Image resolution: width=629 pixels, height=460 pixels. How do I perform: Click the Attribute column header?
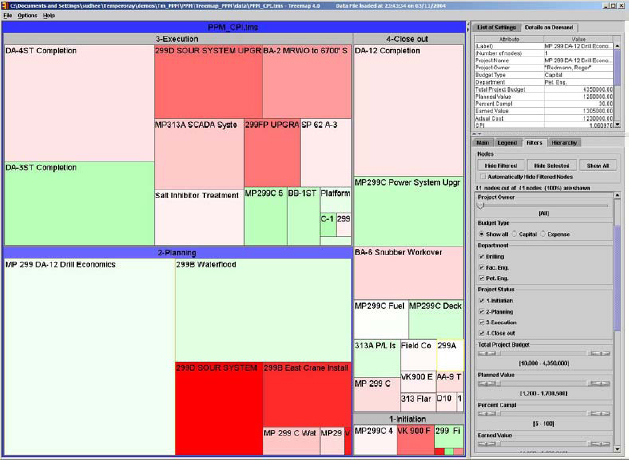[x=509, y=39]
